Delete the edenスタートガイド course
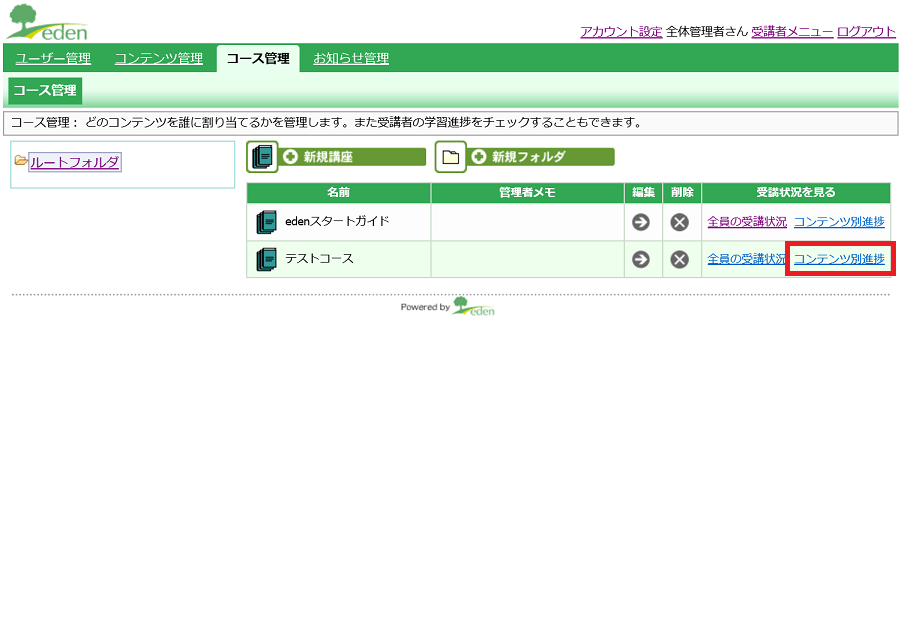Screen dimensions: 901x629 coord(680,222)
